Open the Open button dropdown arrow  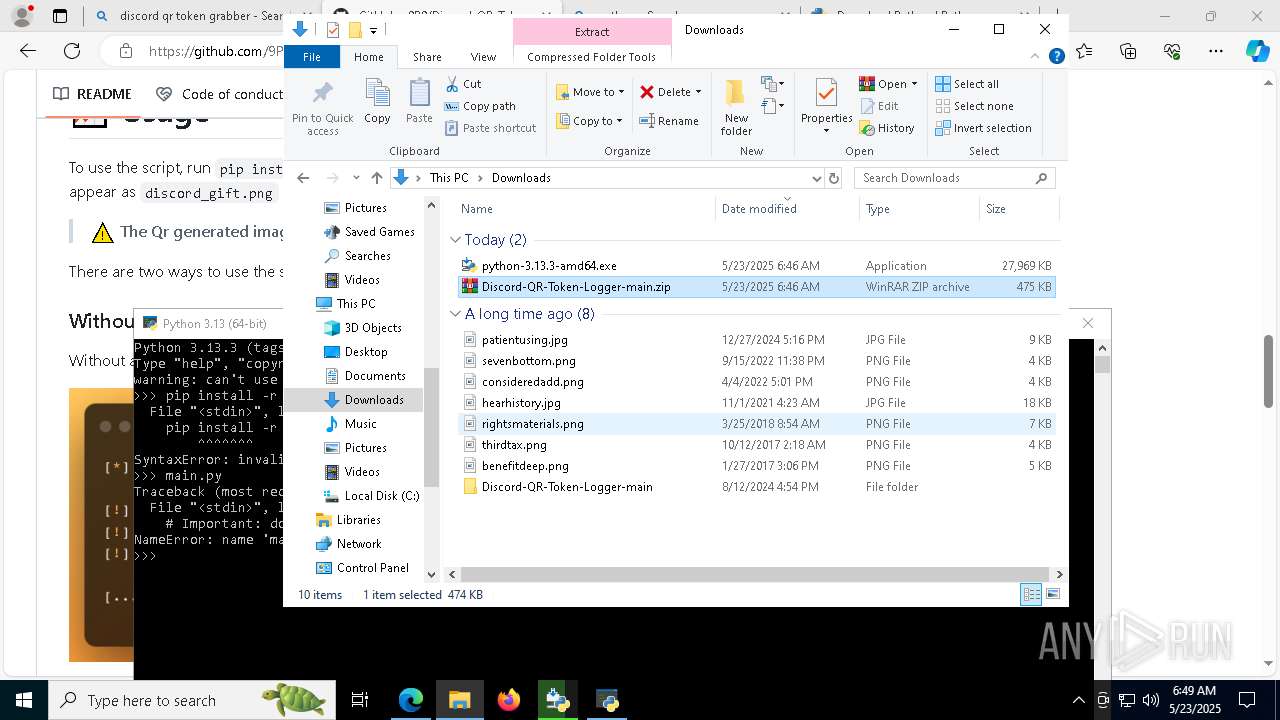click(914, 84)
